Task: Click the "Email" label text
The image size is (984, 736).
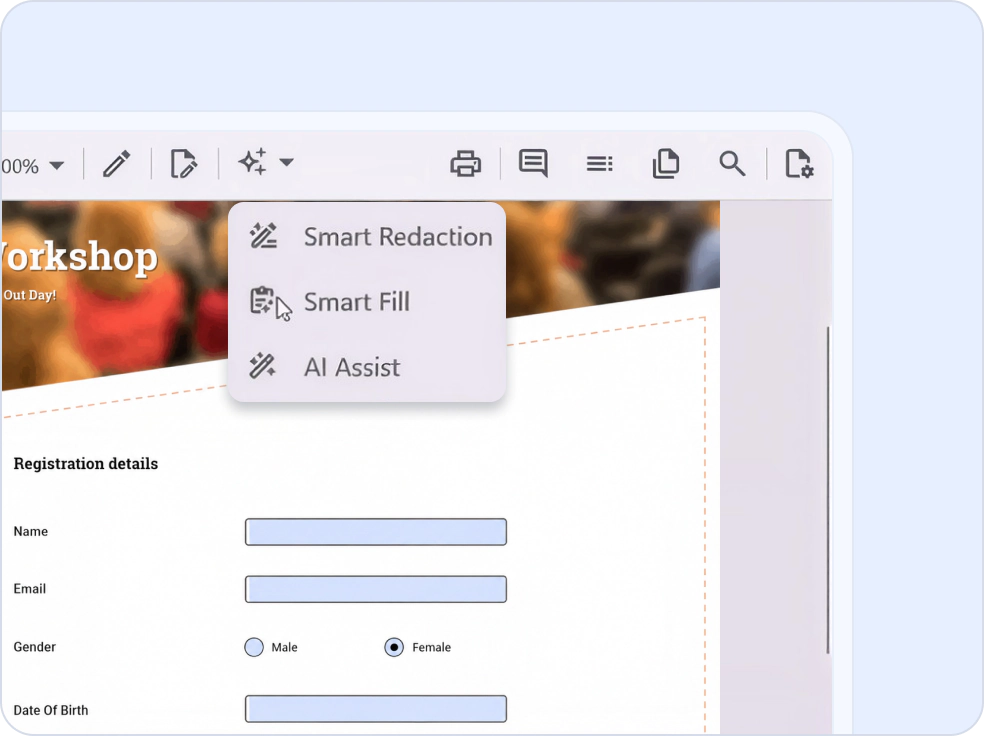Action: click(x=29, y=589)
